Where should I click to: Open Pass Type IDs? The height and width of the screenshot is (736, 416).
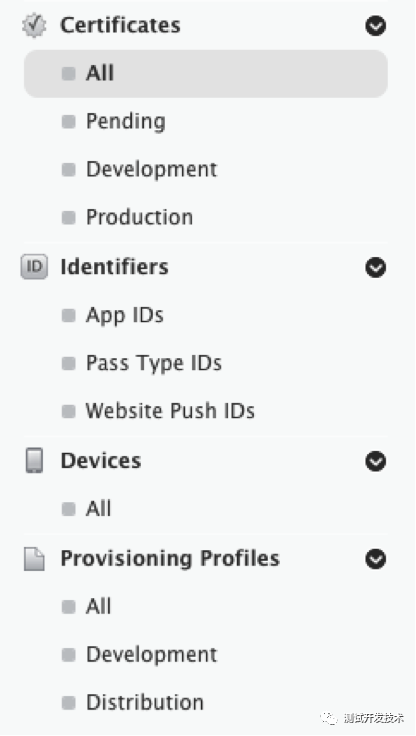point(154,364)
